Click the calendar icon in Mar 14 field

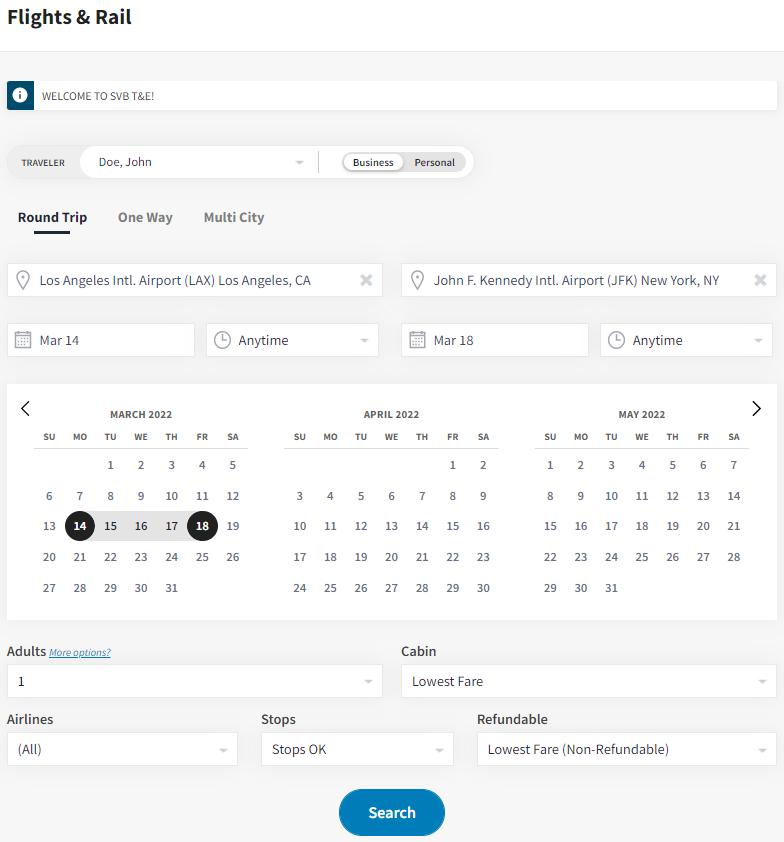coord(24,340)
